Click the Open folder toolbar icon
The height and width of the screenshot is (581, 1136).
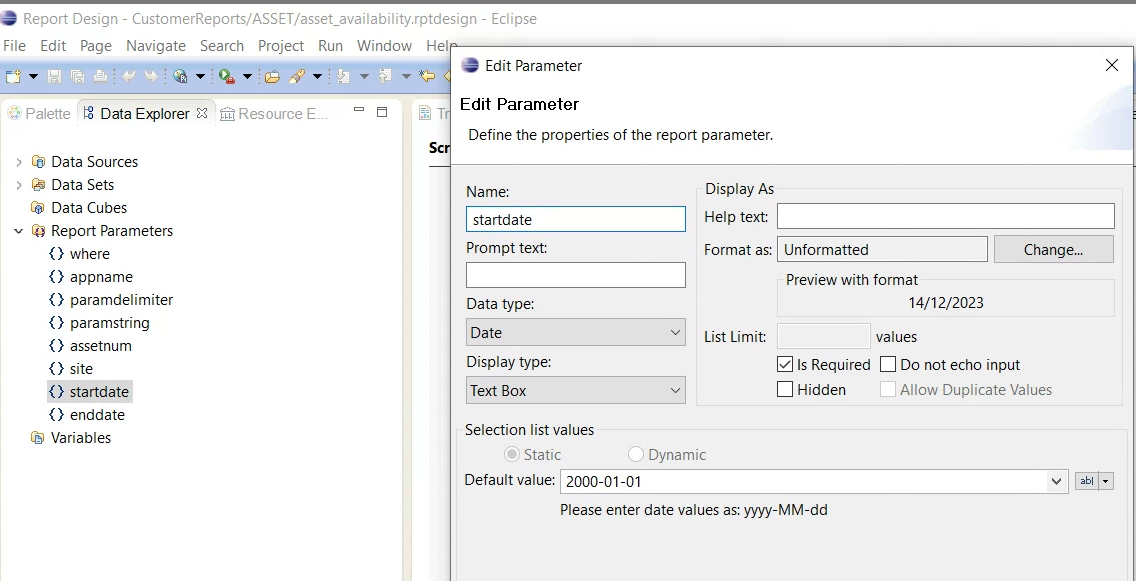[x=271, y=76]
